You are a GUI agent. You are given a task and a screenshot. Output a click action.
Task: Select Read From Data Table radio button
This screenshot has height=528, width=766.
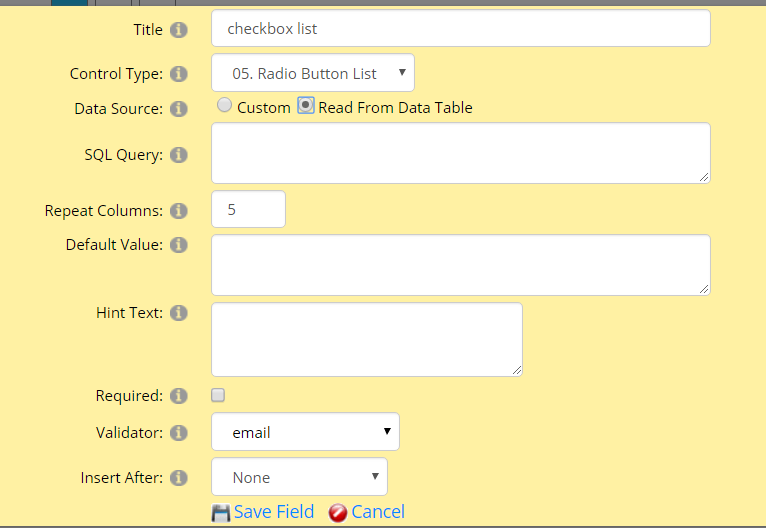[x=306, y=105]
